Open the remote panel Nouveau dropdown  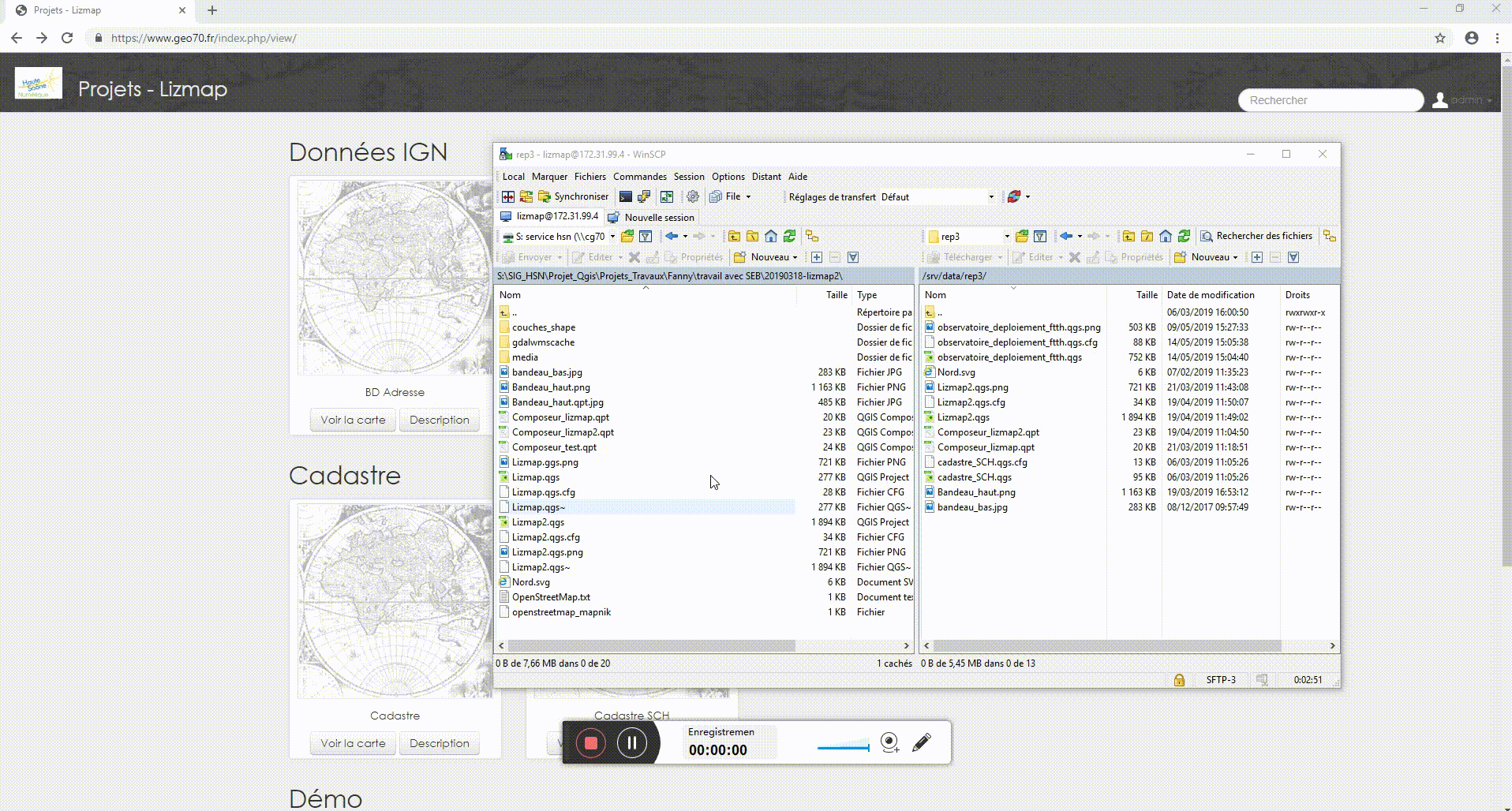coord(1207,257)
